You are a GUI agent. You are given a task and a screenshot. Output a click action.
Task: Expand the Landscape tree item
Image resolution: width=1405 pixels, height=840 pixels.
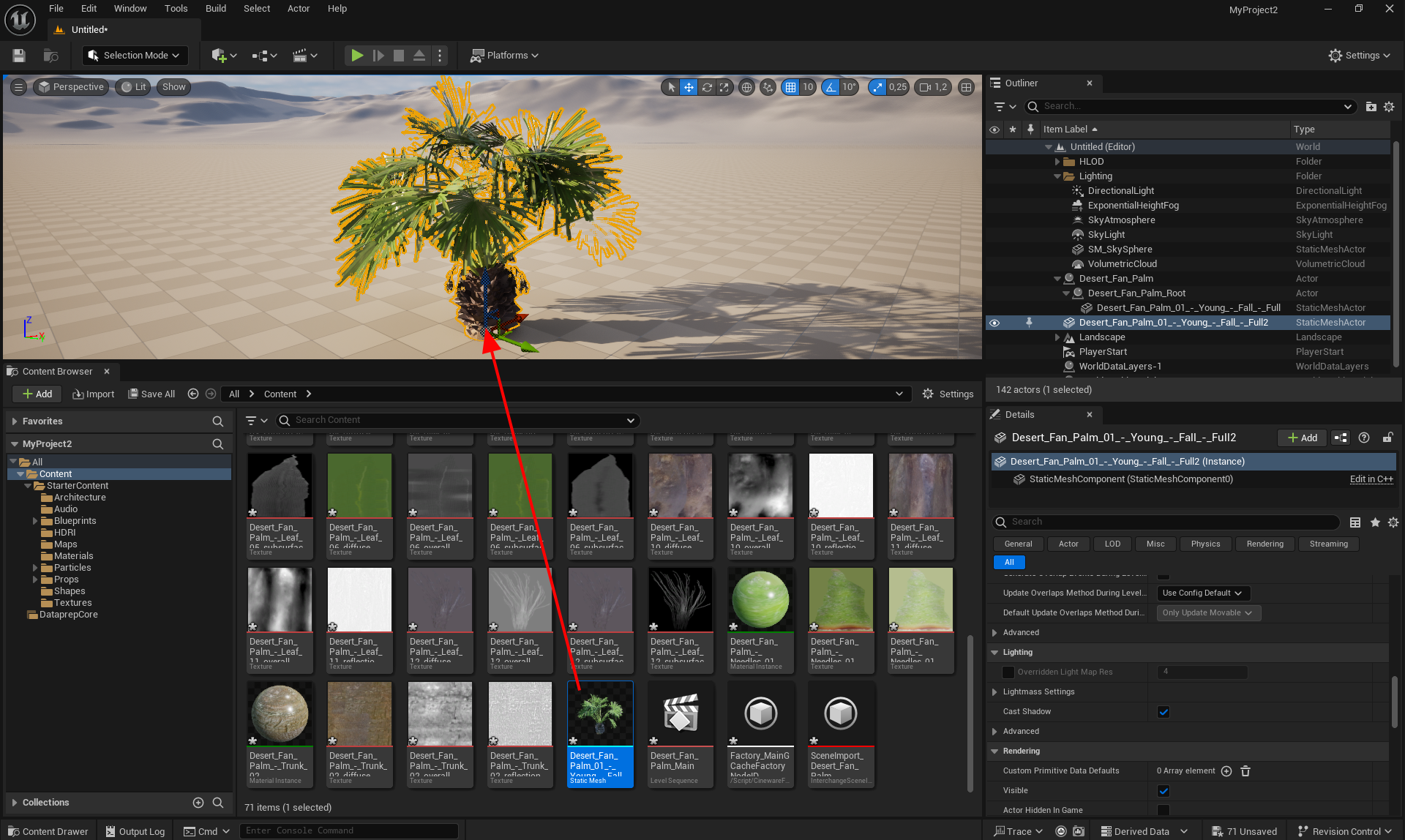pos(1057,337)
